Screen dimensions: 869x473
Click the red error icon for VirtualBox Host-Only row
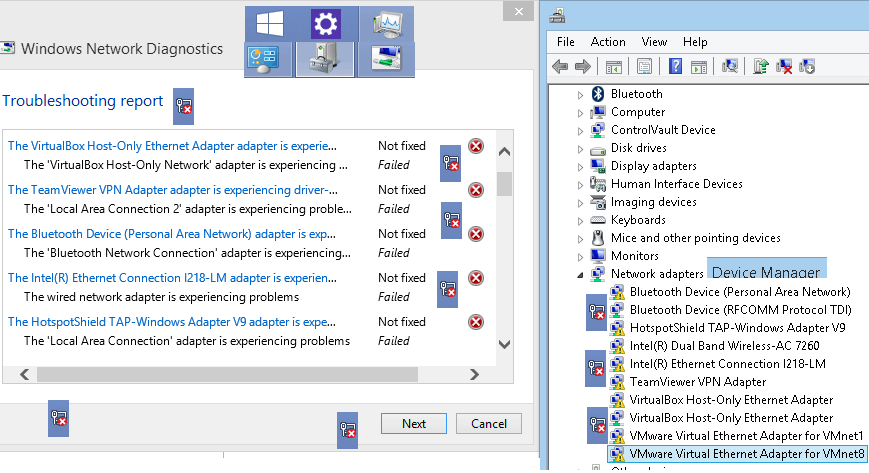pos(476,146)
